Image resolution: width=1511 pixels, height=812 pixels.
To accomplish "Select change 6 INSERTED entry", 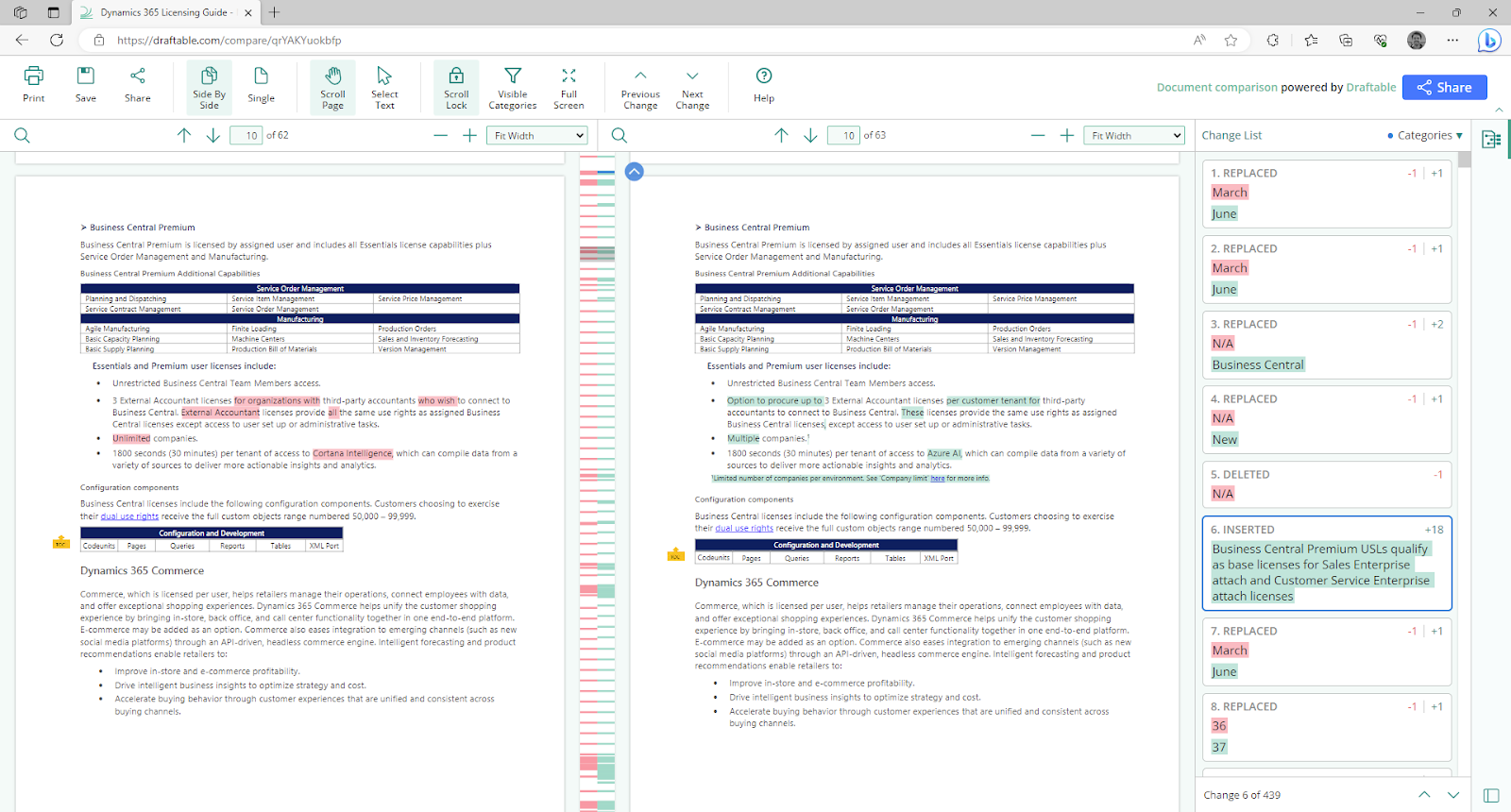I will [1326, 563].
